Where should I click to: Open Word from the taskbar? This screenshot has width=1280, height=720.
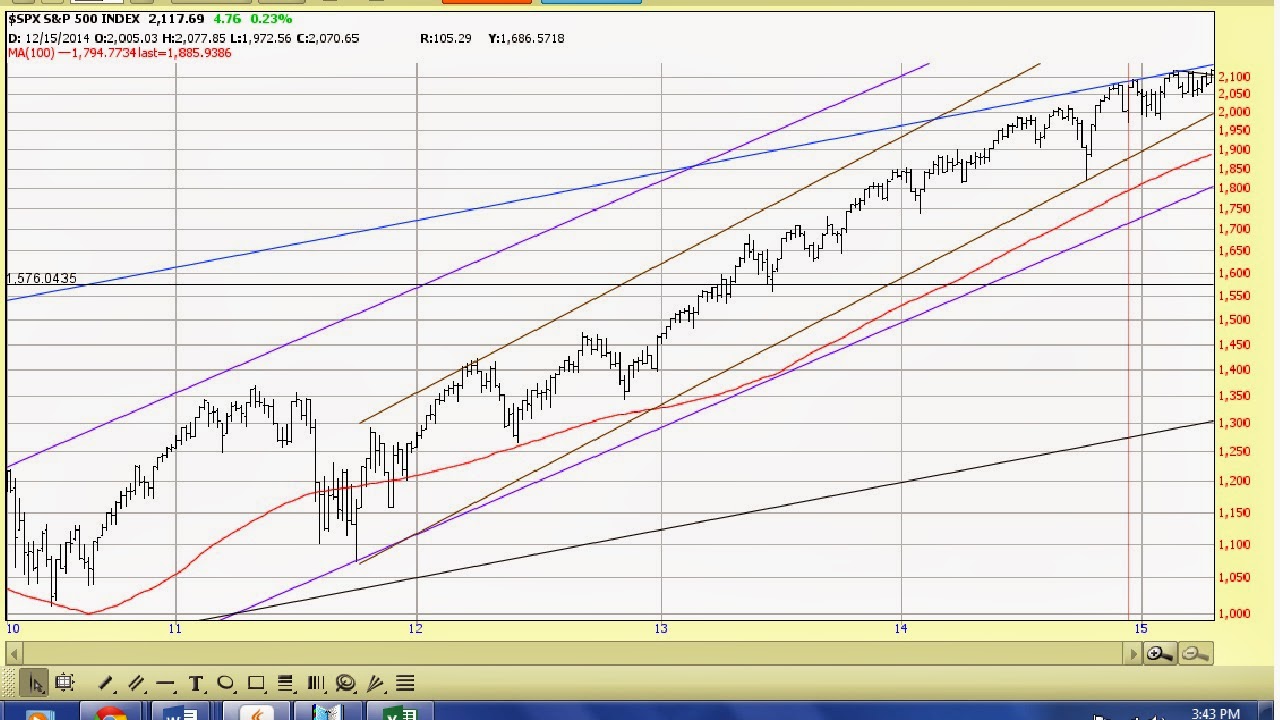click(180, 713)
